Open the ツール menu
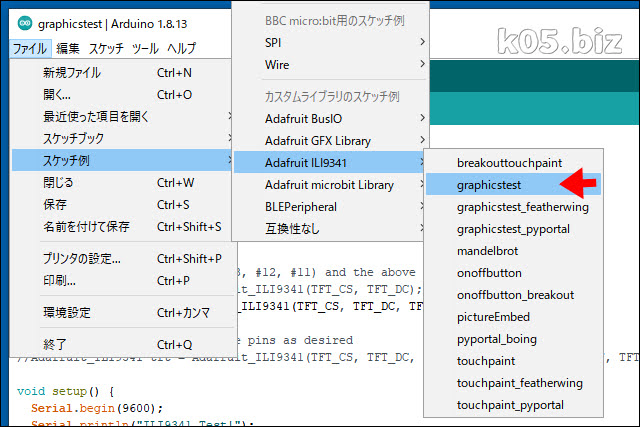Viewport: 640px width, 427px height. (x=145, y=49)
